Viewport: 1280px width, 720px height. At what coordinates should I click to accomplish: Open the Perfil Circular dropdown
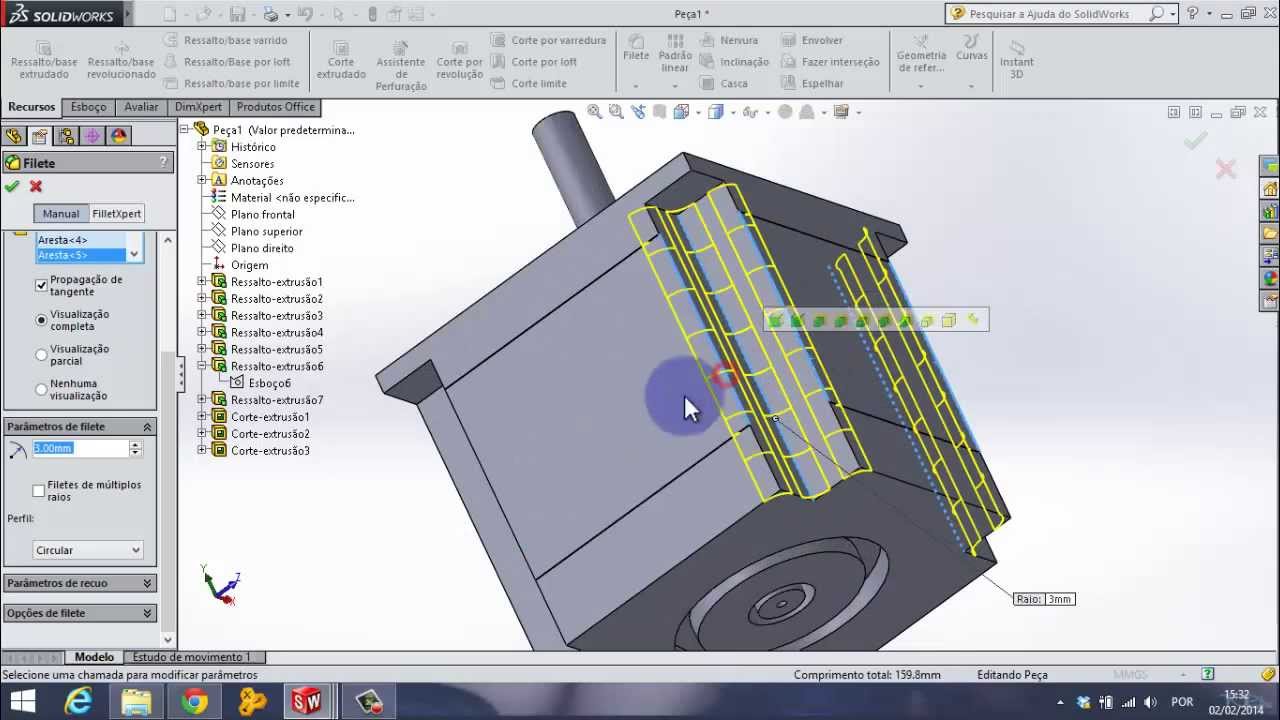(88, 550)
